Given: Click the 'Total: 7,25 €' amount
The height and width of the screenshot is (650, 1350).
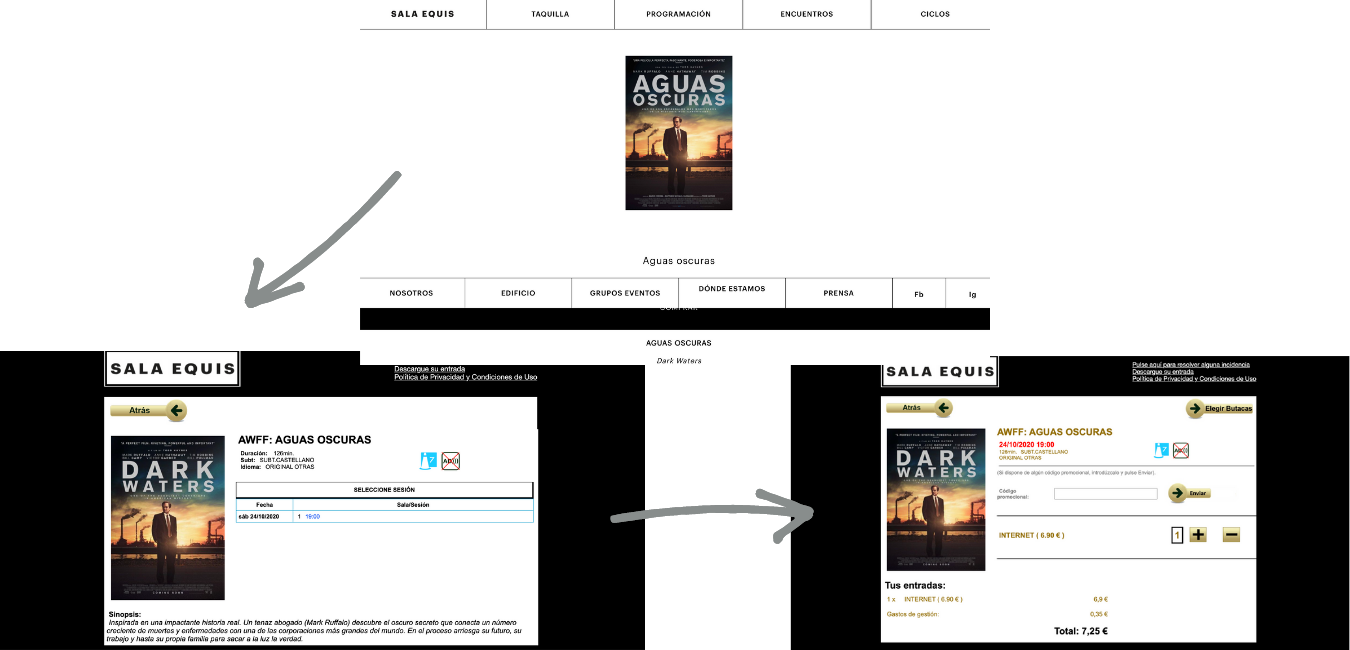Looking at the screenshot, I should tap(1081, 631).
